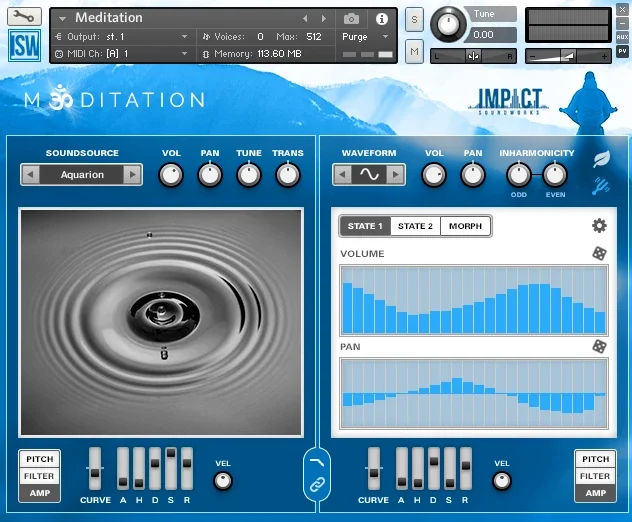Open the Aquarion soundsource selector
The height and width of the screenshot is (522, 632).
[x=81, y=175]
